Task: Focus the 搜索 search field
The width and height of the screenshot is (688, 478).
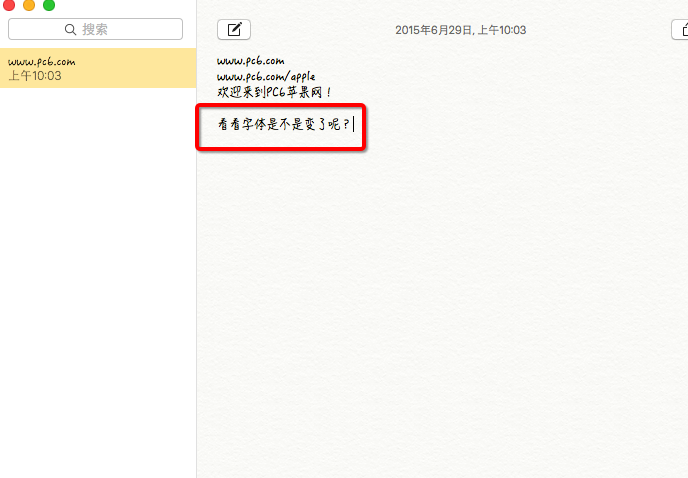Action: coord(95,29)
